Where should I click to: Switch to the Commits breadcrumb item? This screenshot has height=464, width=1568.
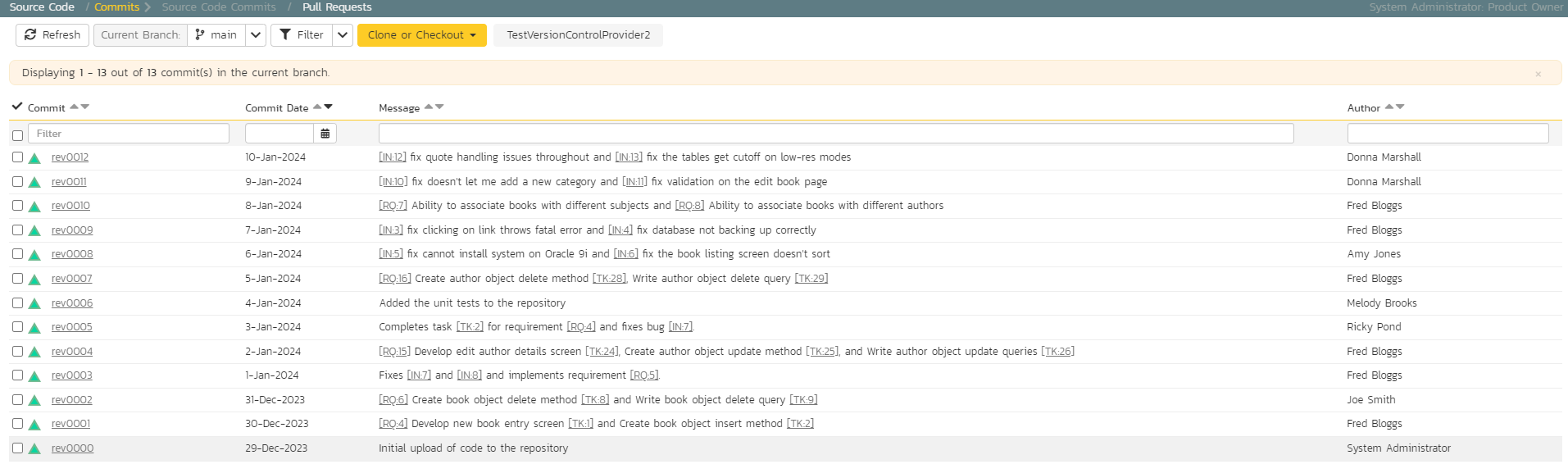coord(117,7)
